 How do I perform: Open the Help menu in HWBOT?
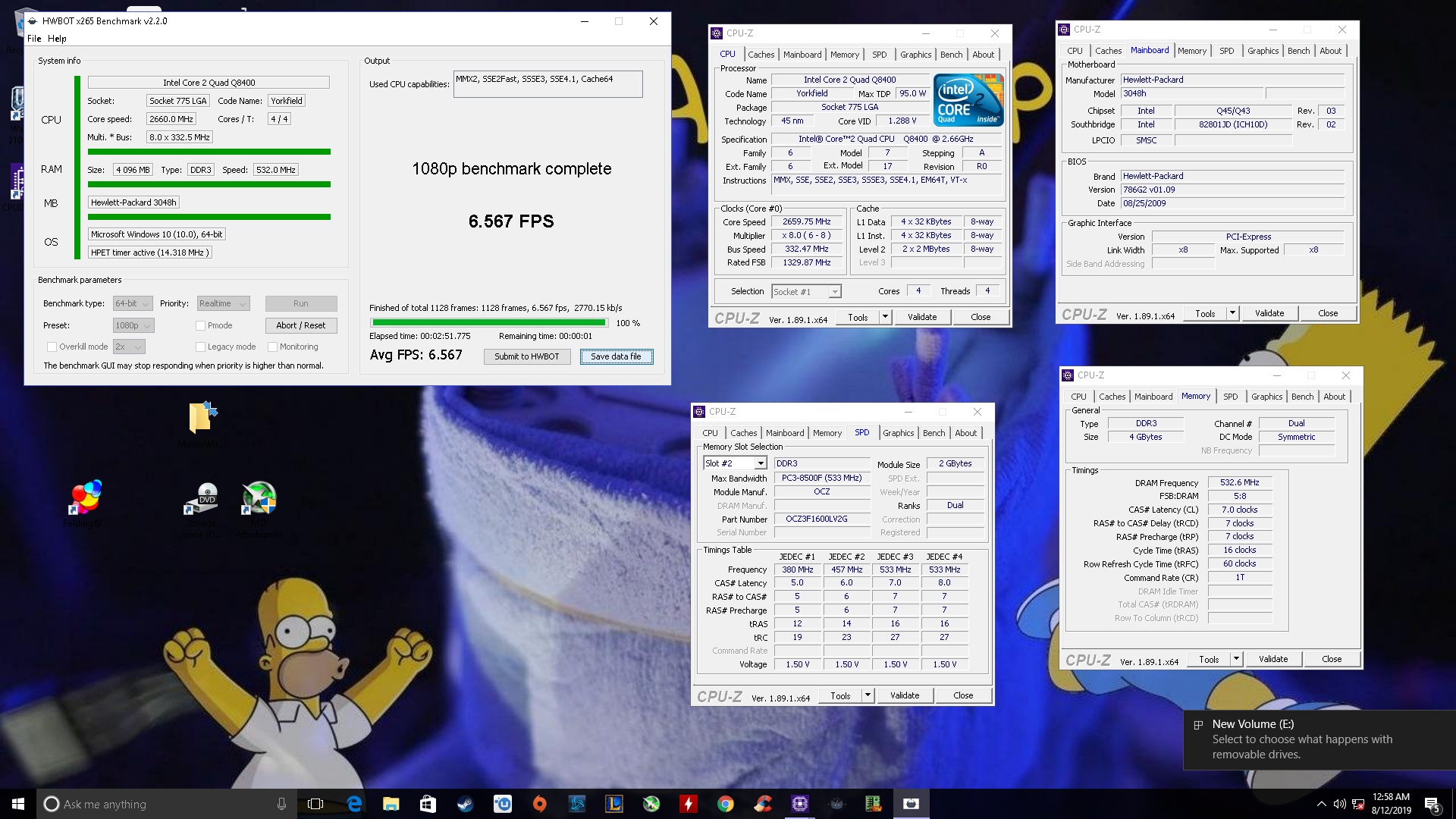click(57, 39)
